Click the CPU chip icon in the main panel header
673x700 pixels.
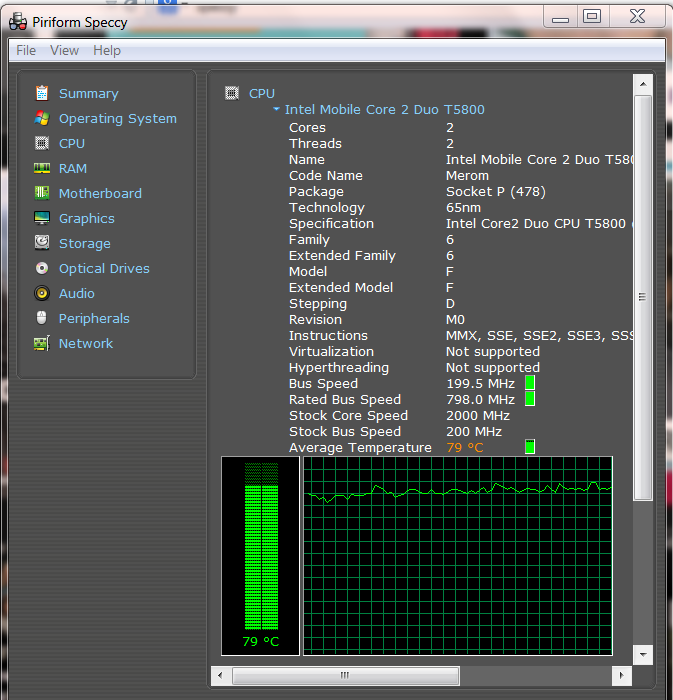[x=232, y=93]
